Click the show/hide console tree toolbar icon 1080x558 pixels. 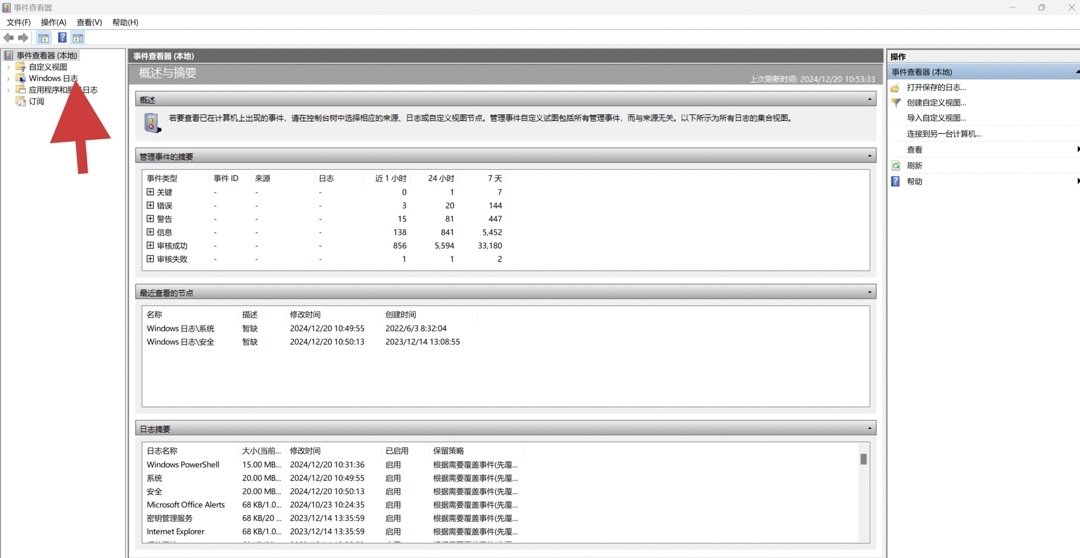pos(43,38)
